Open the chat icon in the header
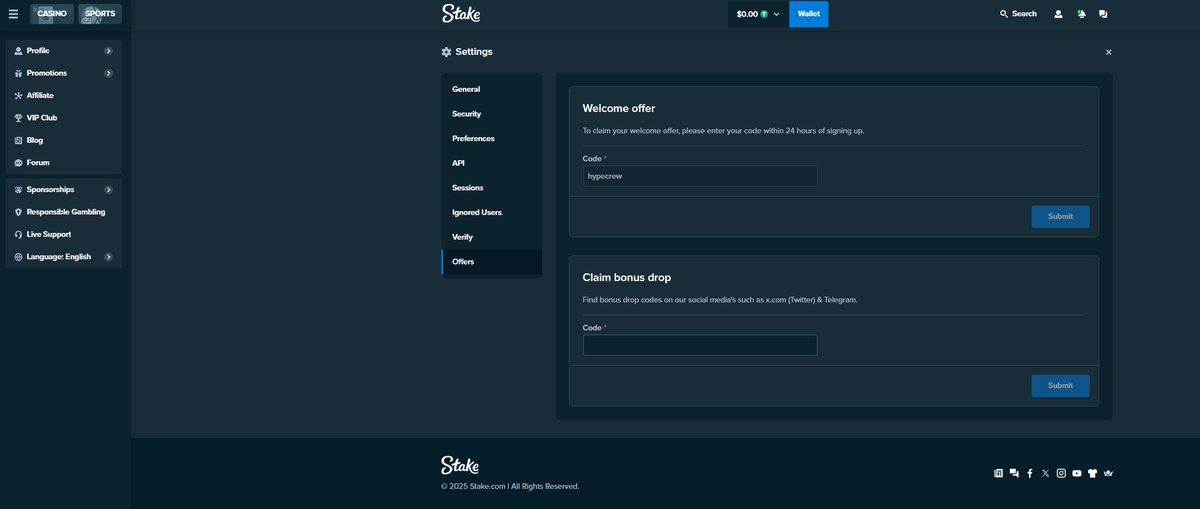 coord(1103,14)
